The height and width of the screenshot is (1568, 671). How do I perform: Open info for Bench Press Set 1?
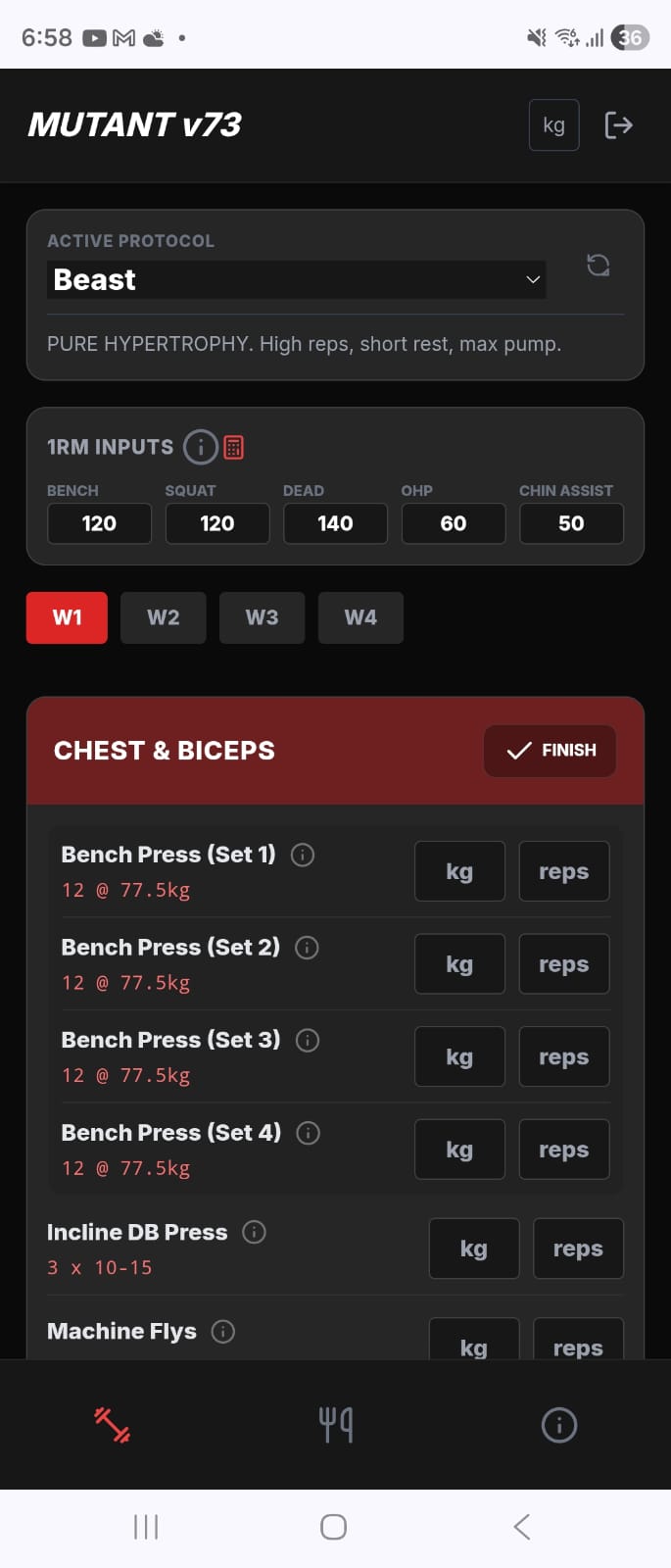click(303, 856)
